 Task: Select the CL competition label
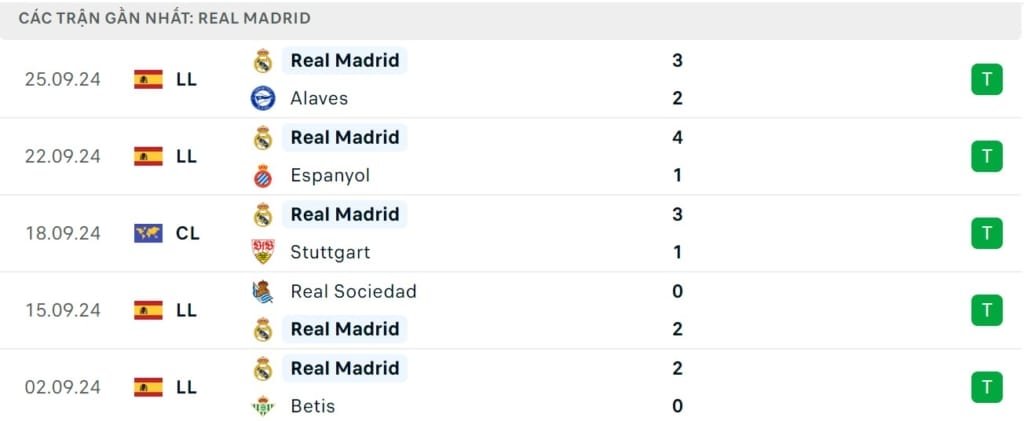(x=187, y=233)
